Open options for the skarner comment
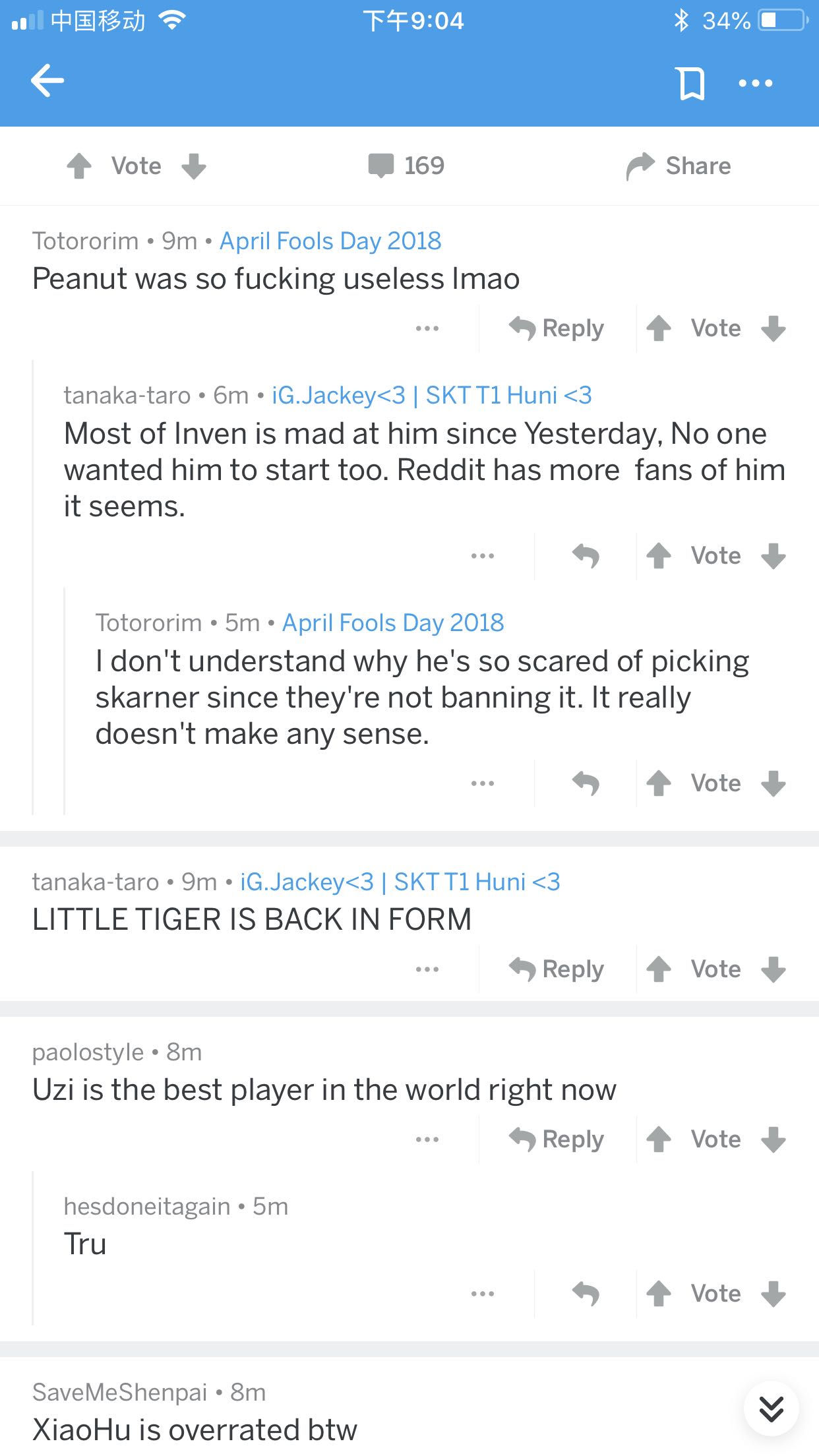Screen dimensions: 819x1456 pos(483,783)
